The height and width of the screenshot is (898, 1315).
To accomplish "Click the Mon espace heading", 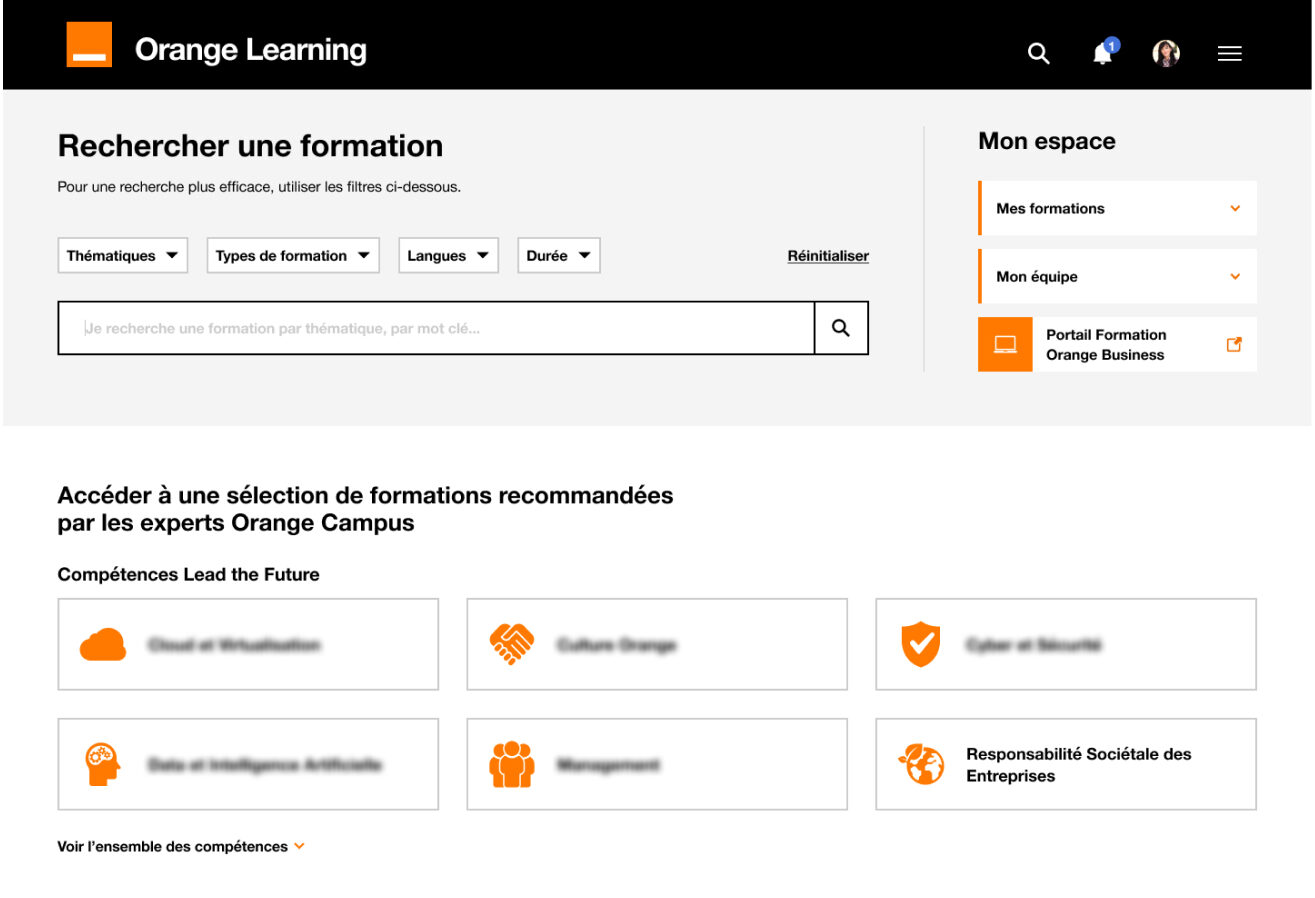I will (1047, 141).
